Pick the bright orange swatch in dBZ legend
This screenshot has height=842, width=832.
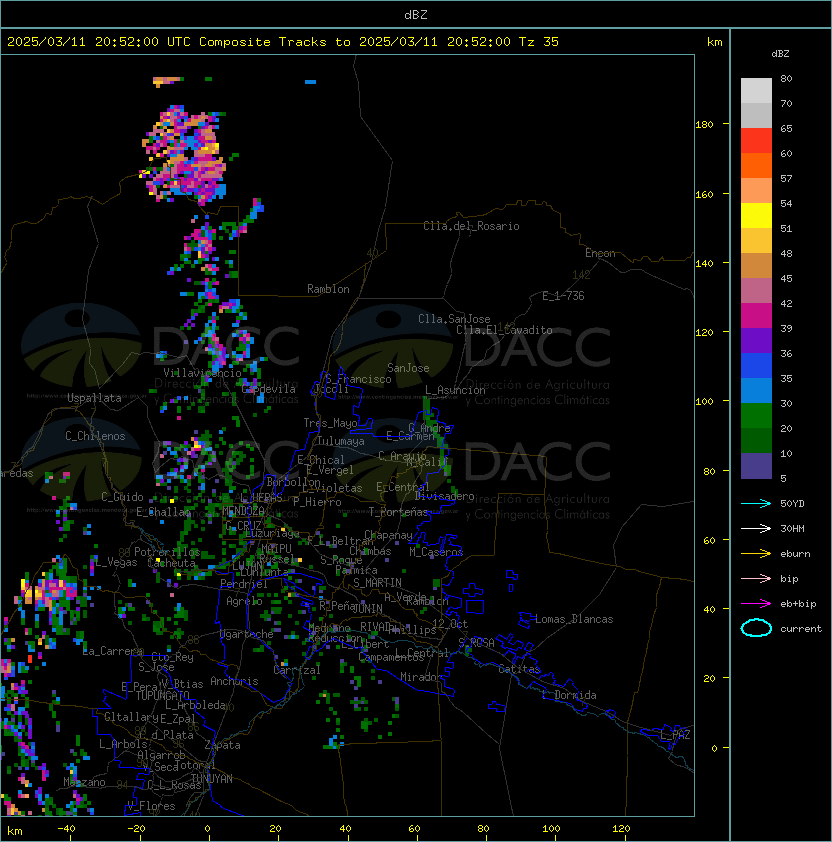(x=756, y=166)
